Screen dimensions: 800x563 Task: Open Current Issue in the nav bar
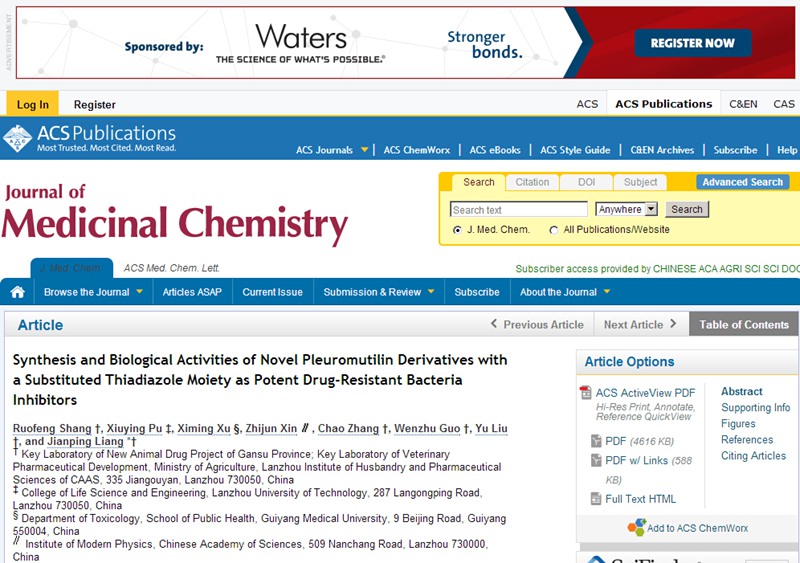(x=272, y=292)
